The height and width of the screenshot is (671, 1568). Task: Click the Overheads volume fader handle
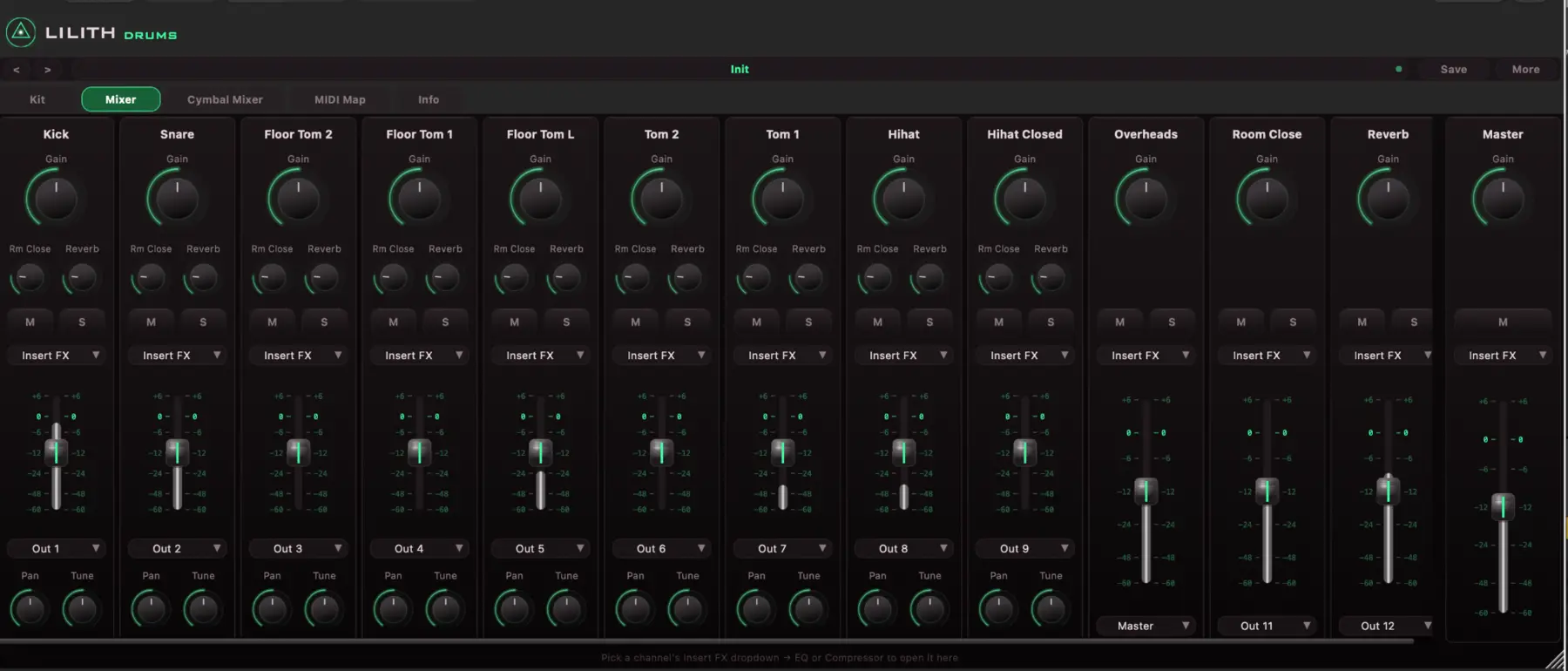click(x=1146, y=491)
